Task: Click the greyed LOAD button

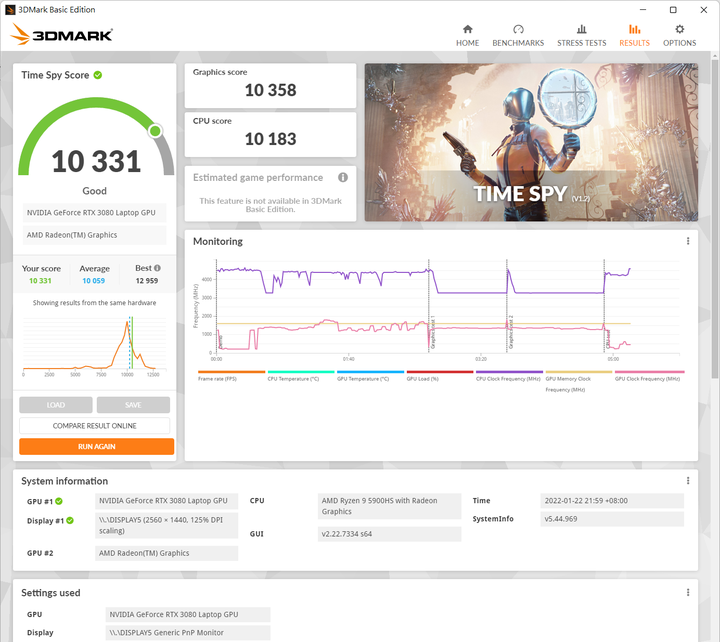Action: (x=56, y=405)
